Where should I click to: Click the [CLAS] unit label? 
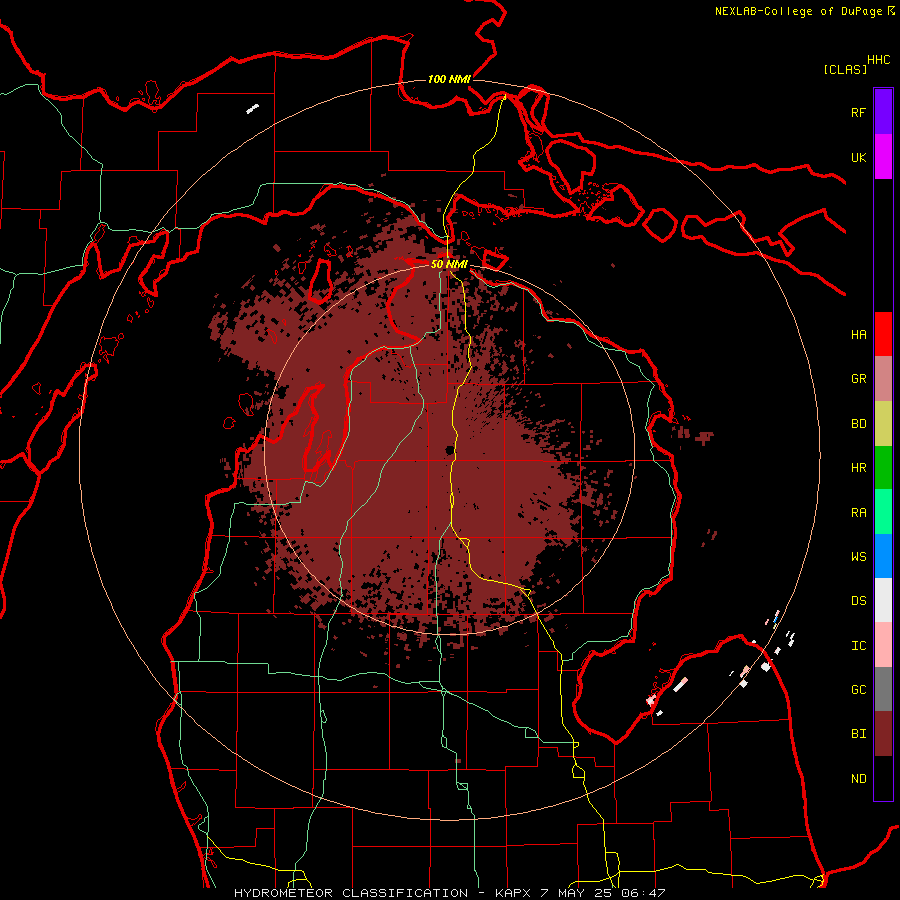pyautogui.click(x=845, y=69)
